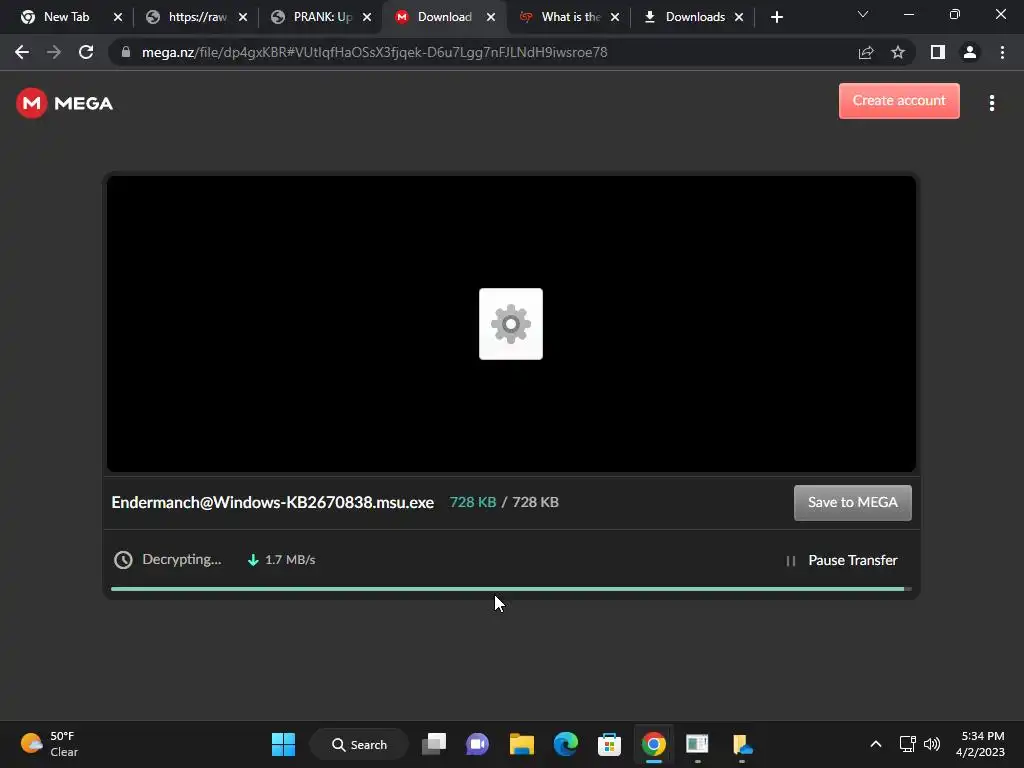This screenshot has width=1024, height=768.
Task: Click the site security lock icon
Action: pyautogui.click(x=125, y=52)
